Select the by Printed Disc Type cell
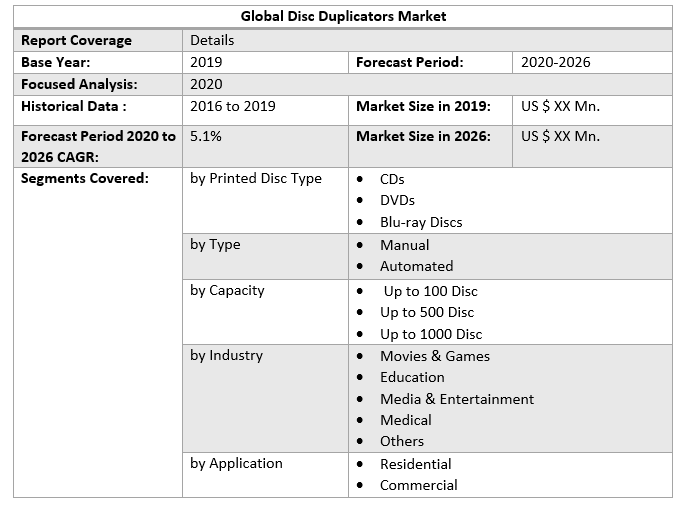The image size is (691, 510). (x=256, y=178)
